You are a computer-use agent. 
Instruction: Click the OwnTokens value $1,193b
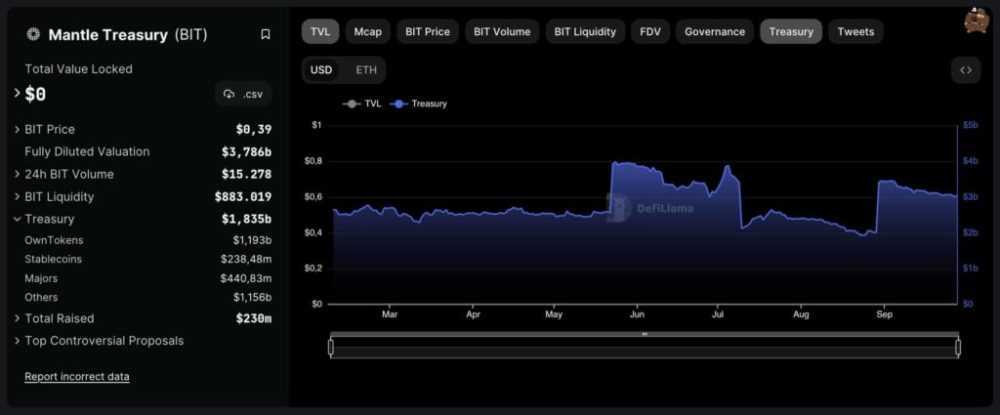[252, 240]
